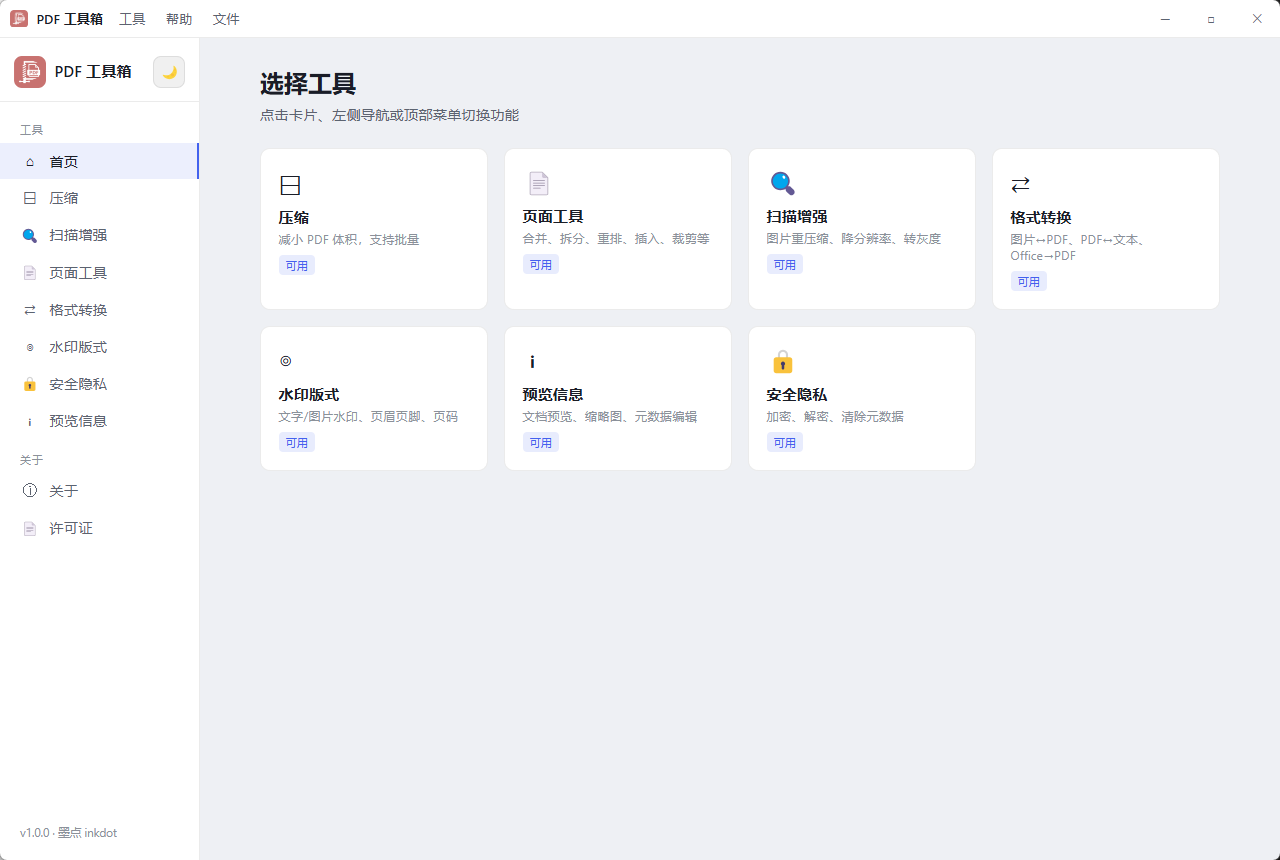The height and width of the screenshot is (860, 1280).
Task: Click the 页面工具 card title
Action: (x=553, y=217)
